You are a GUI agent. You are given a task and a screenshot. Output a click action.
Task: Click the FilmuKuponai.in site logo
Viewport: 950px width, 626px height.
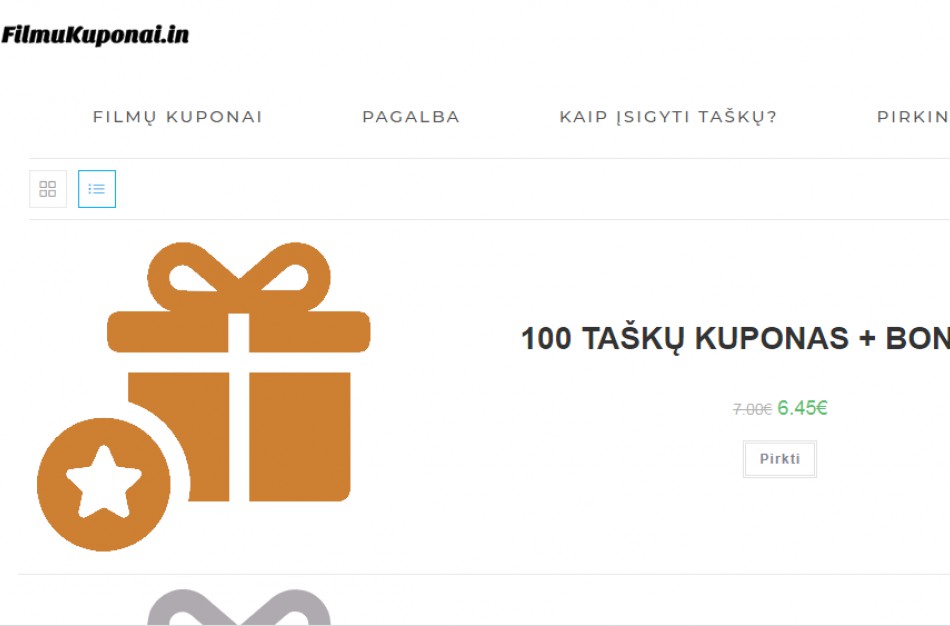point(95,35)
